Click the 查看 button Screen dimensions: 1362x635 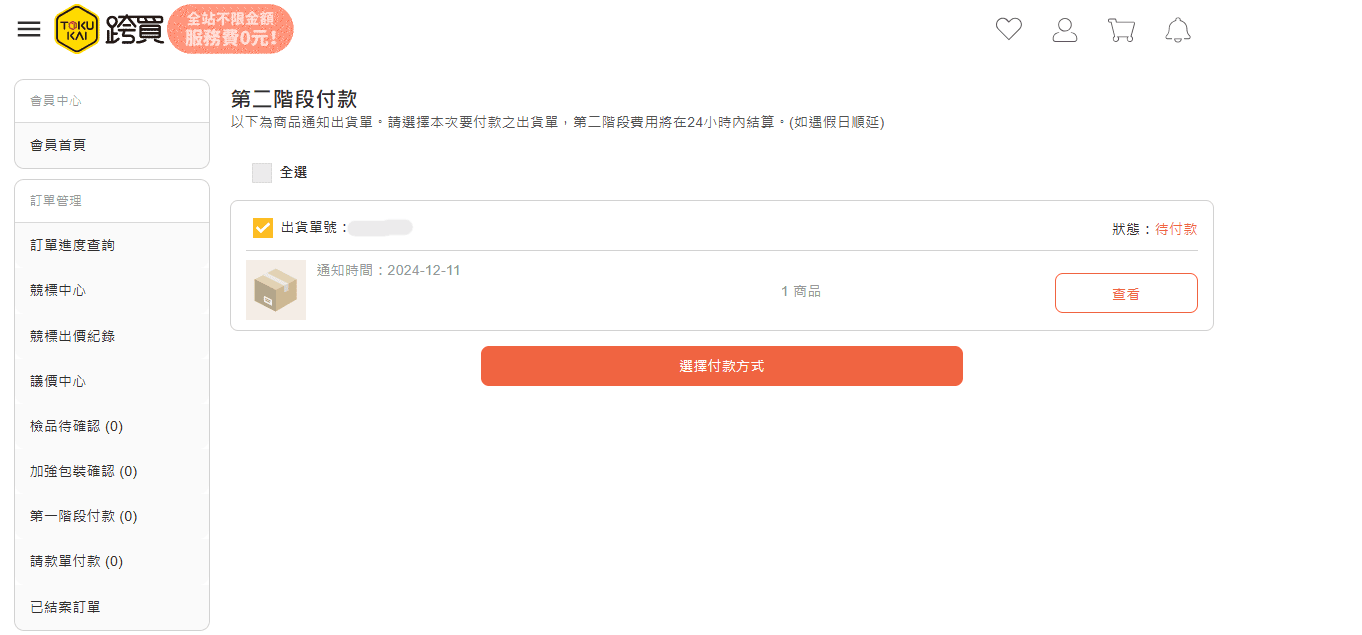point(1126,293)
